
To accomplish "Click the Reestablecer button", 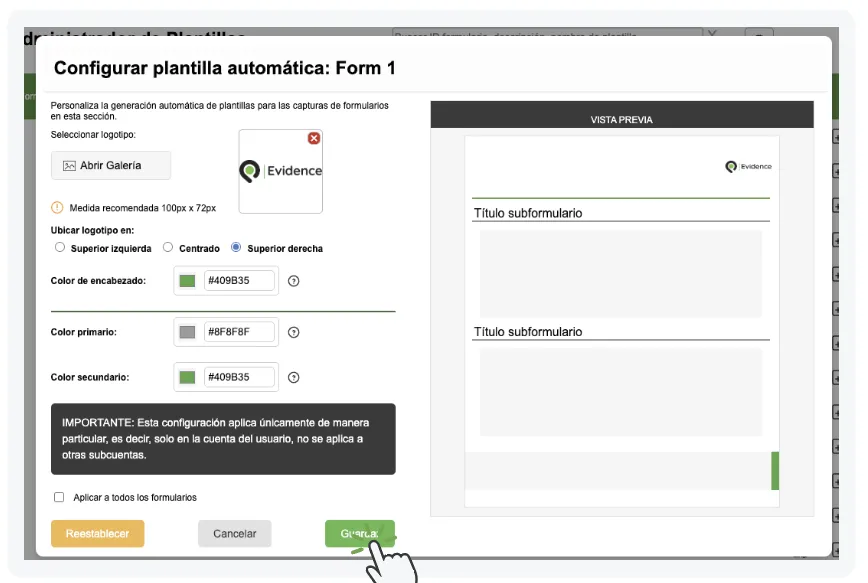I will coord(97,534).
